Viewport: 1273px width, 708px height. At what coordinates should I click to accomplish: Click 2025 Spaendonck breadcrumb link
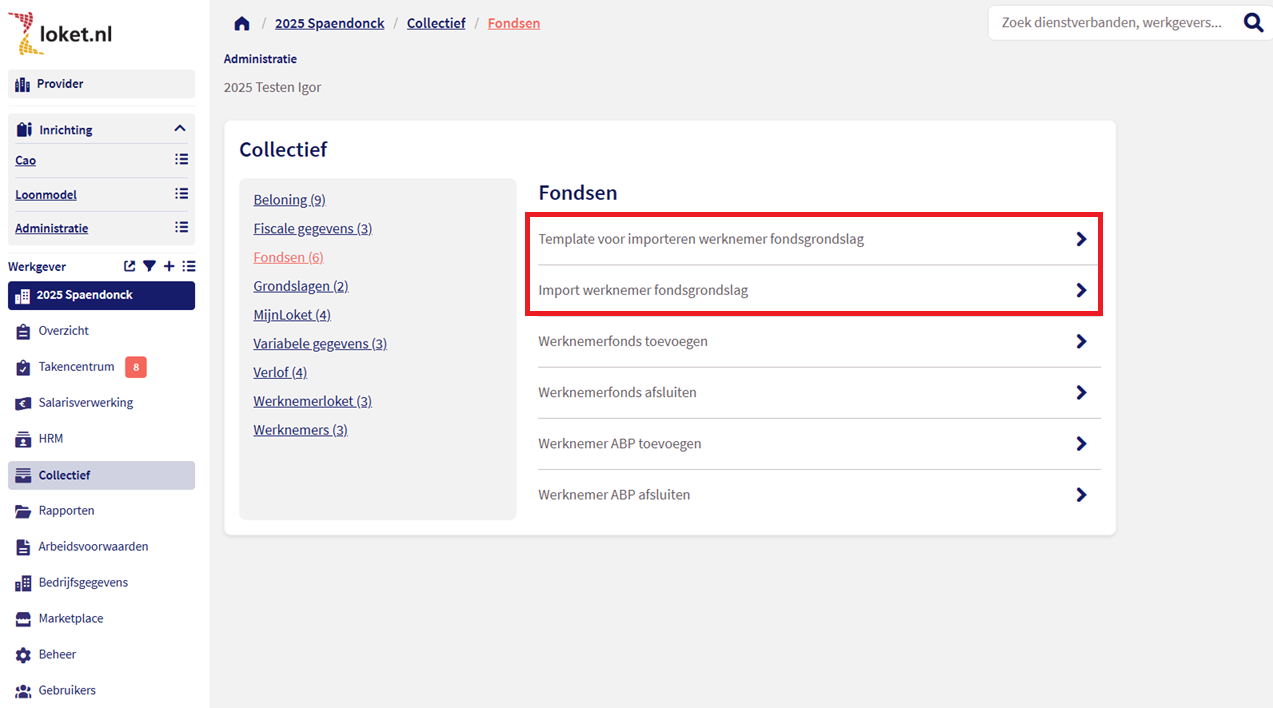329,23
